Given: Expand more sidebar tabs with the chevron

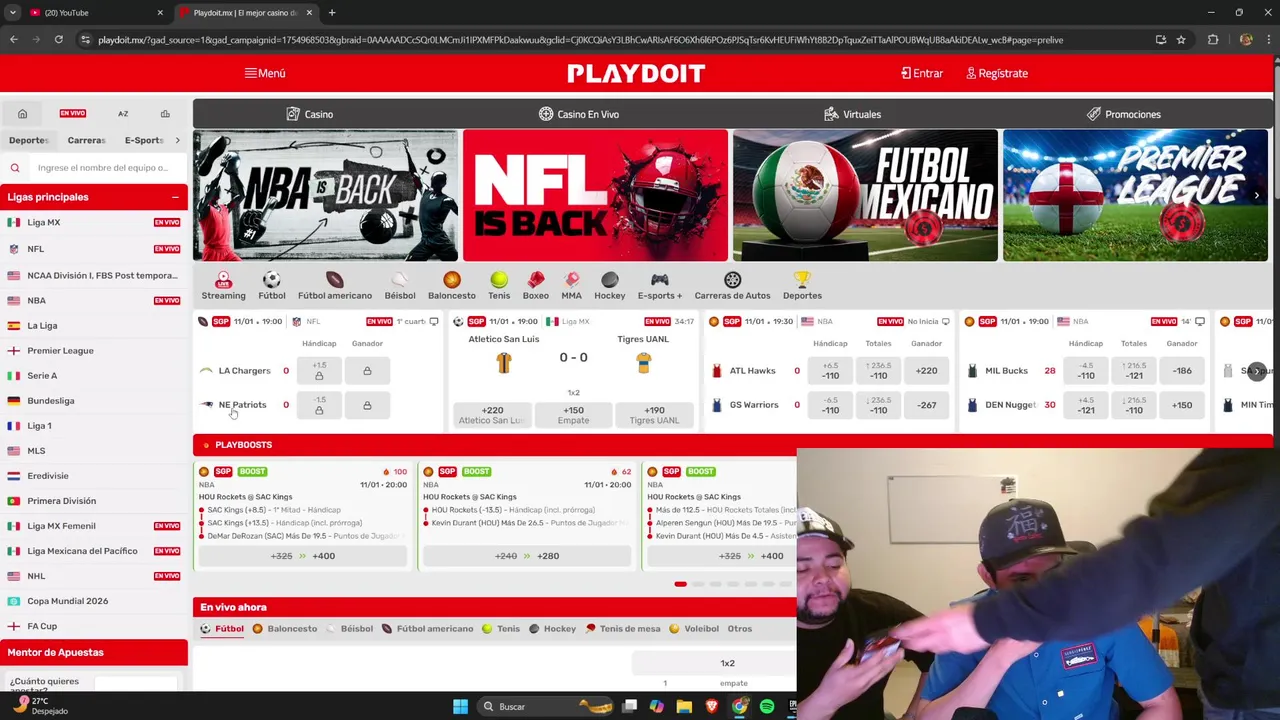Looking at the screenshot, I should [177, 141].
